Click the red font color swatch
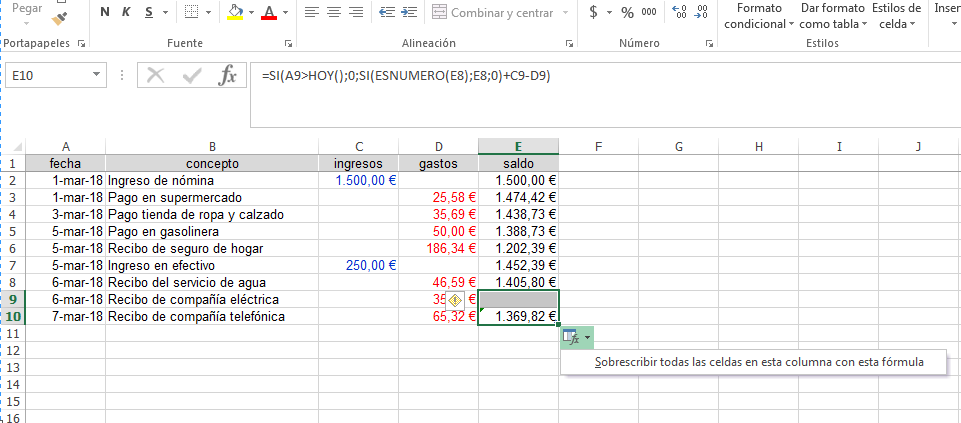The image size is (961, 423). click(269, 14)
